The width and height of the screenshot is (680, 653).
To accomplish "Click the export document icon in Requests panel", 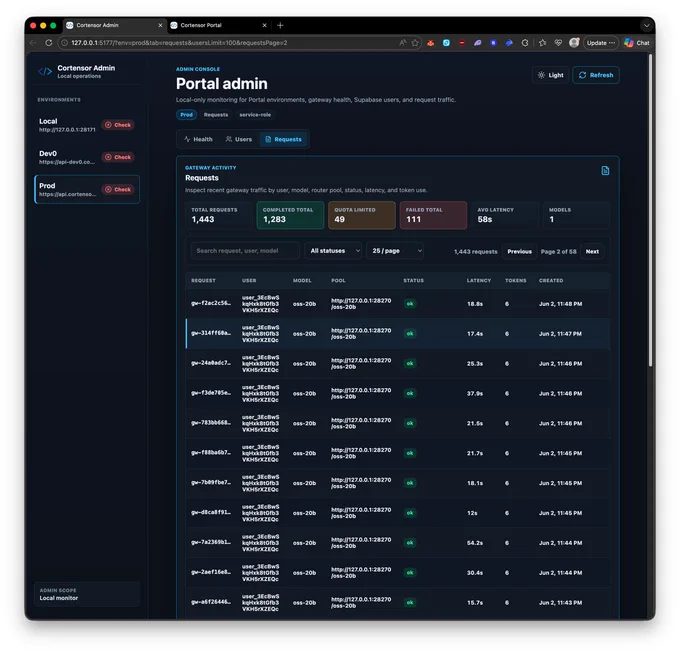I will [605, 171].
